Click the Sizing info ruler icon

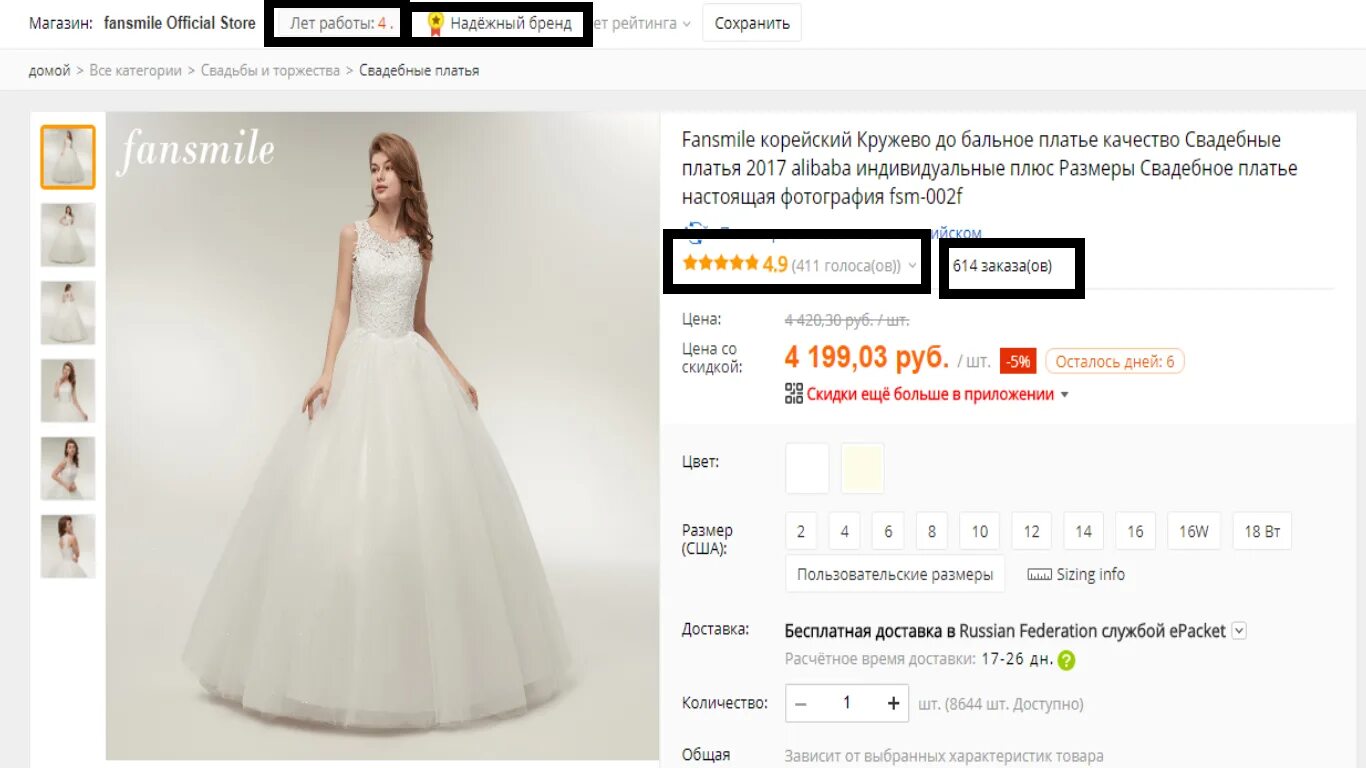click(x=1040, y=575)
